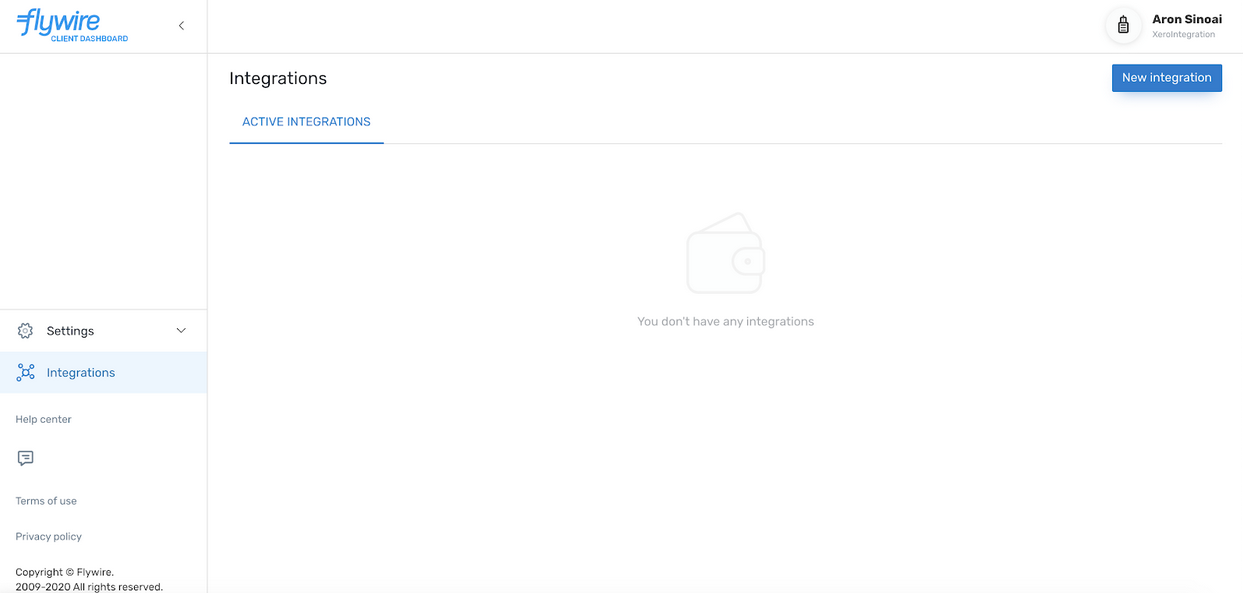Open the Terms of use link
The image size is (1243, 593).
coord(46,501)
